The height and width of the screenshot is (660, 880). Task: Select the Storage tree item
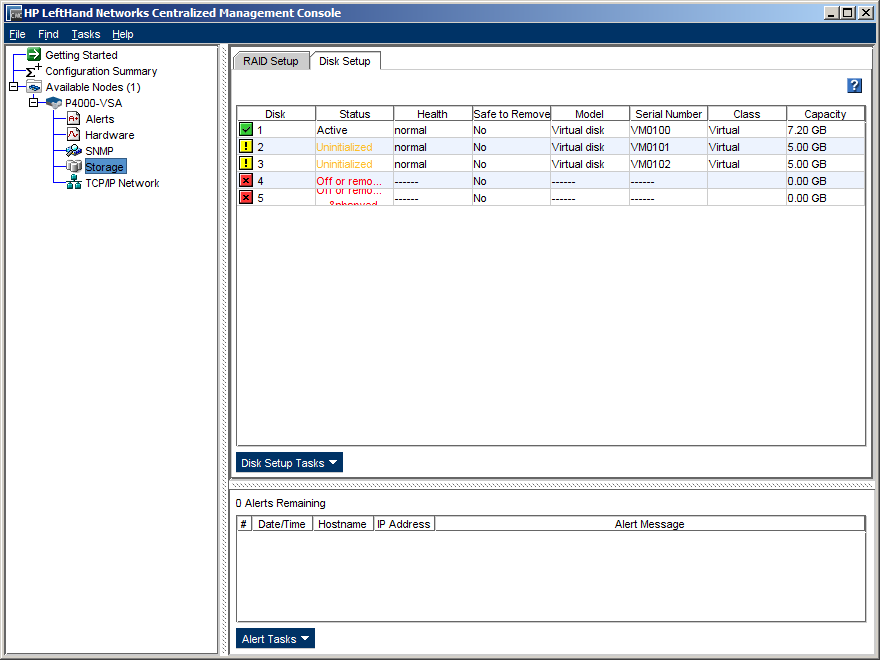tap(104, 167)
